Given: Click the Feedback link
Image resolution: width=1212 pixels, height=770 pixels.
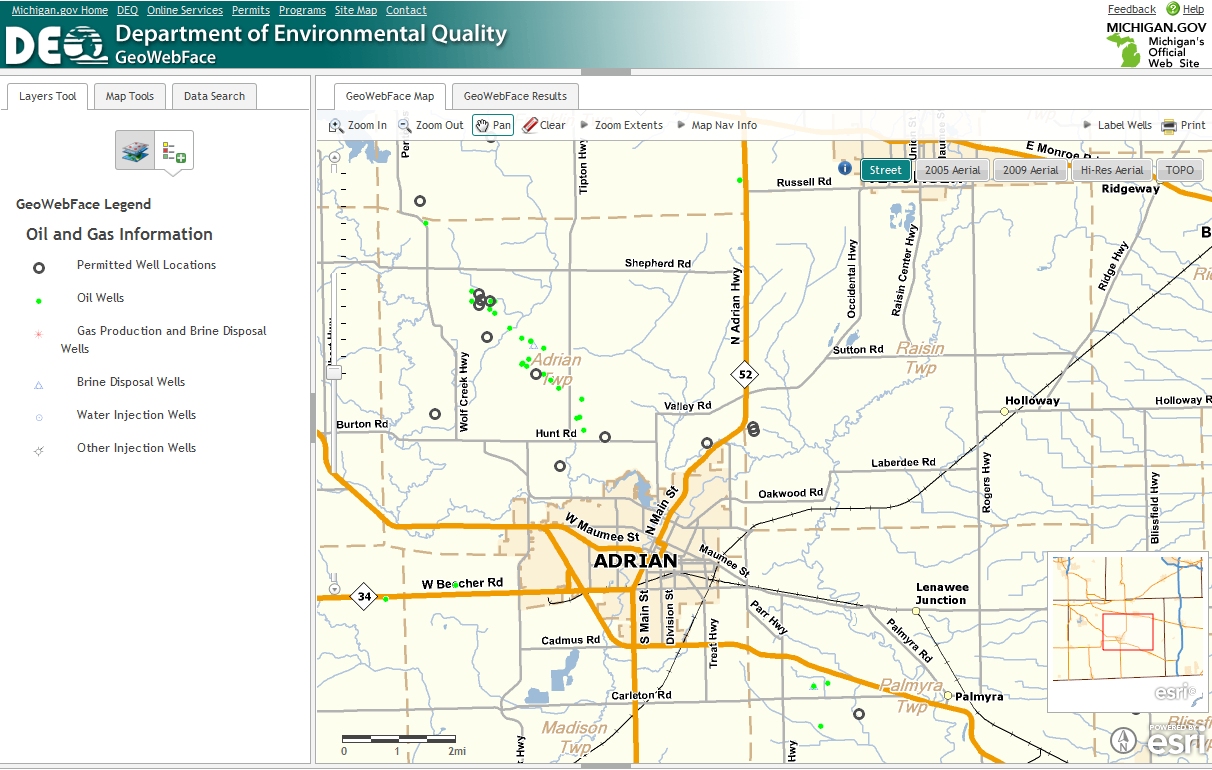Looking at the screenshot, I should (x=1132, y=9).
